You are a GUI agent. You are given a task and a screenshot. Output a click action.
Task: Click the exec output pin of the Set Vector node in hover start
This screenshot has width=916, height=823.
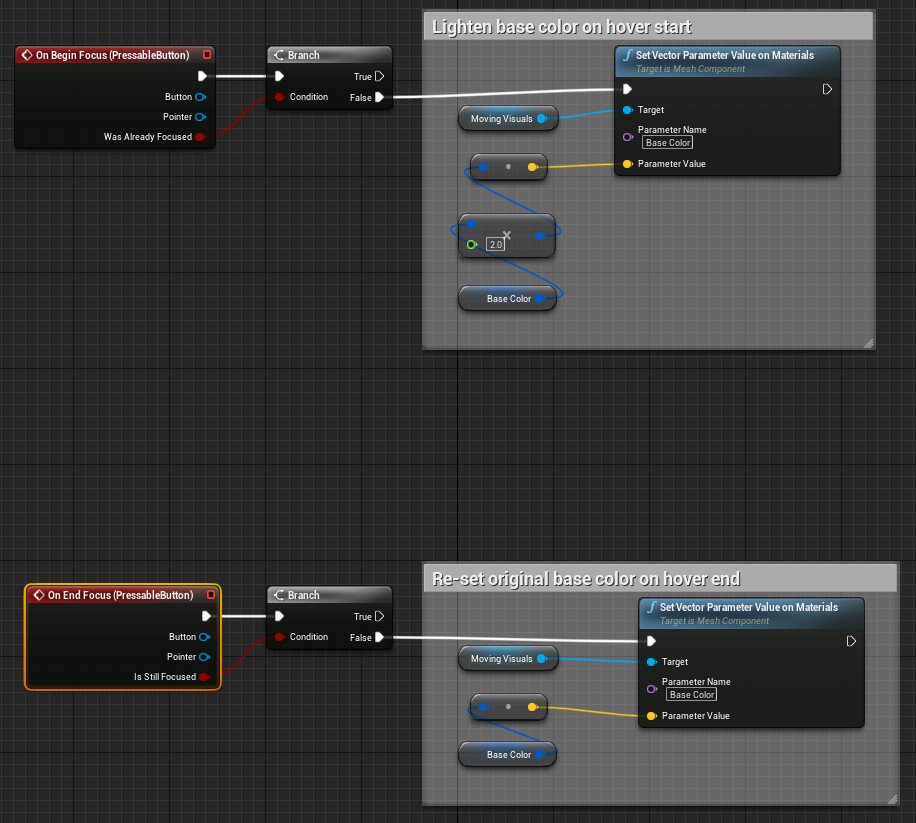(x=827, y=89)
